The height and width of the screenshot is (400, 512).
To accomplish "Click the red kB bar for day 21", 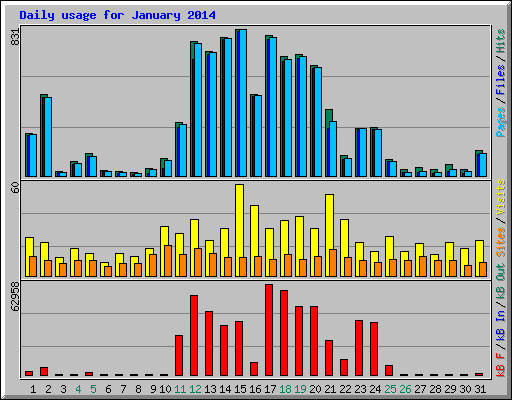I will point(329,358).
